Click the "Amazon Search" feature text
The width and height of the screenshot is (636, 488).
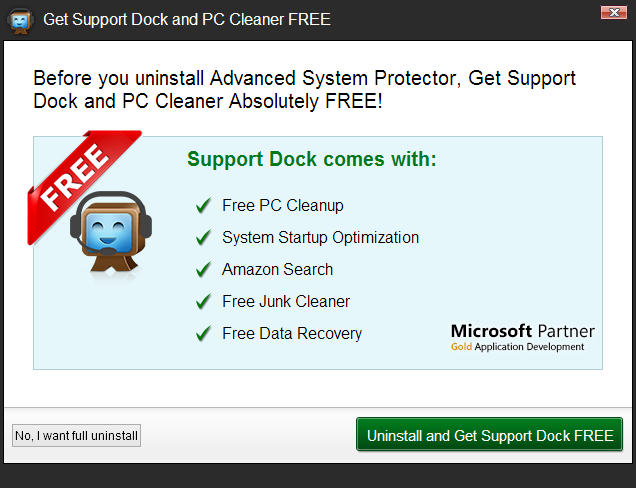tap(278, 270)
